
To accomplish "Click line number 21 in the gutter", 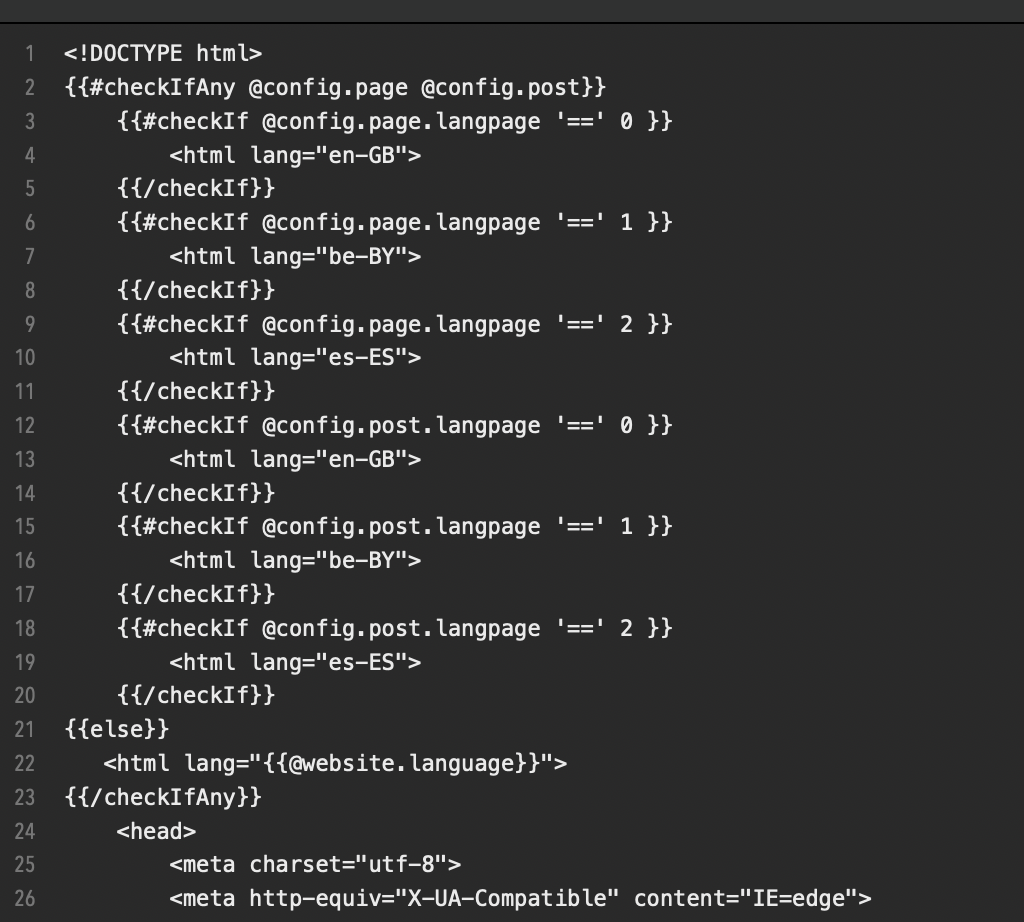I will [x=24, y=729].
